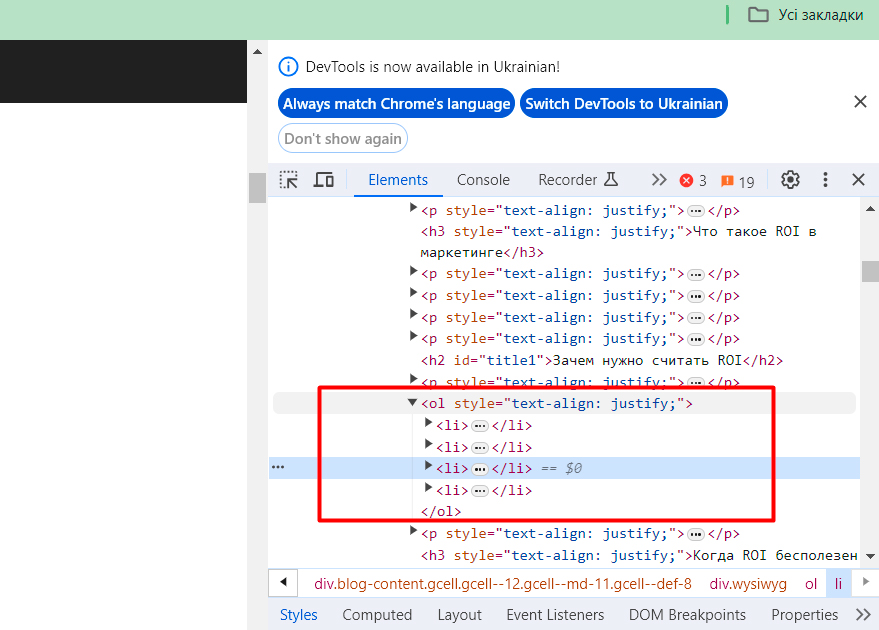879x630 pixels.
Task: Click the Don't show again button
Action: tap(343, 138)
